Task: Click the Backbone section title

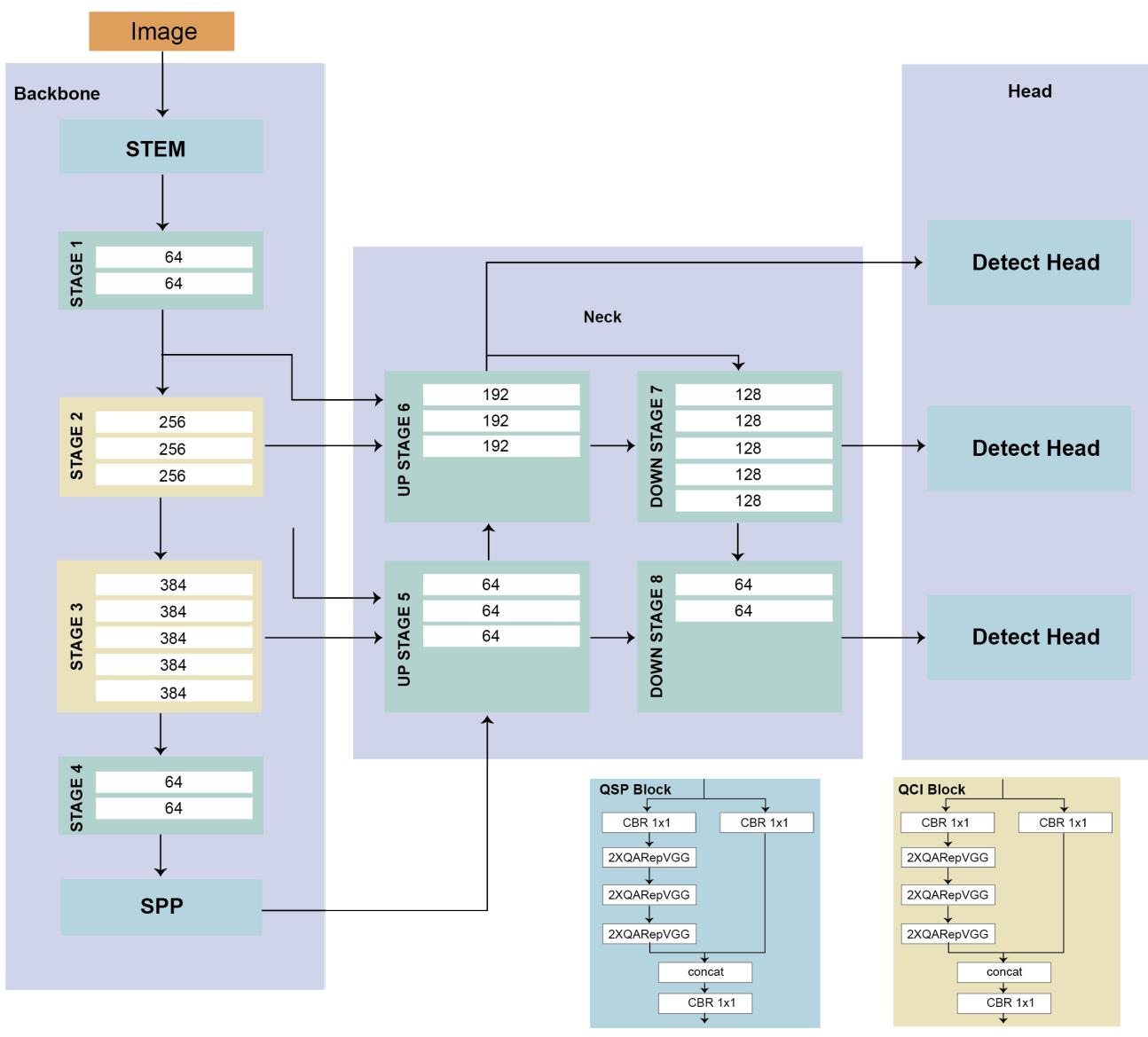Action: point(57,94)
